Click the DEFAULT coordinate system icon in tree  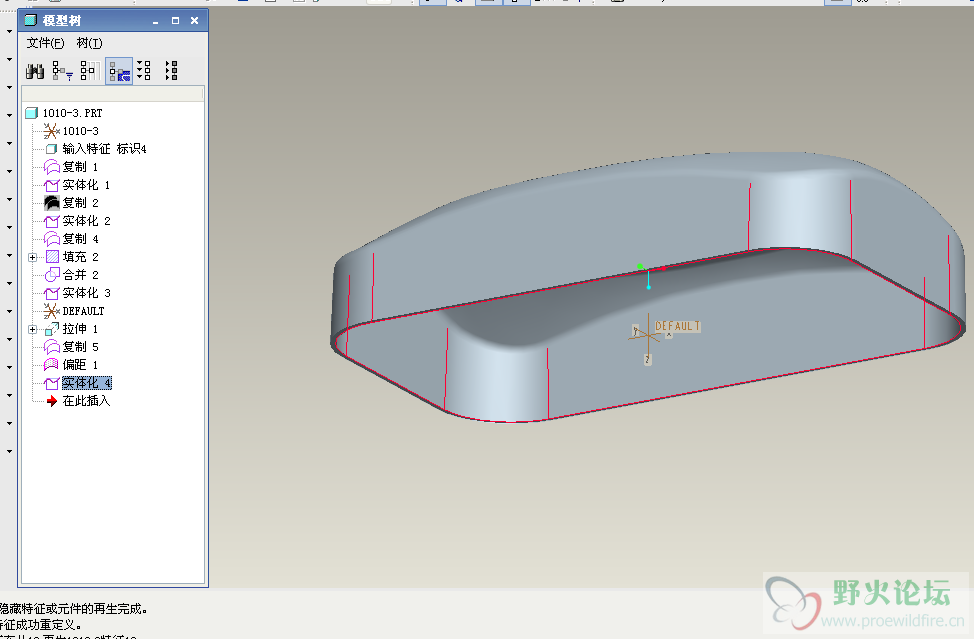coord(52,310)
